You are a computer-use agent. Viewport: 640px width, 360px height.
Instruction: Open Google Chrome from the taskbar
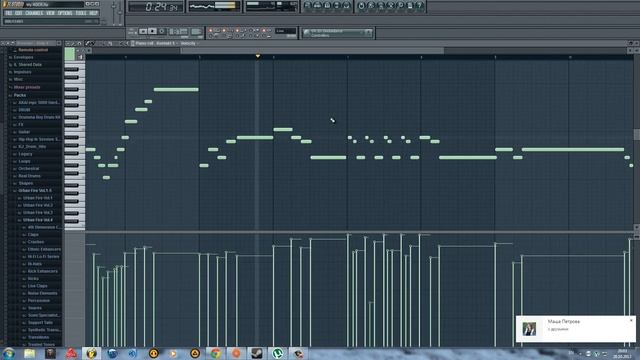216,353
